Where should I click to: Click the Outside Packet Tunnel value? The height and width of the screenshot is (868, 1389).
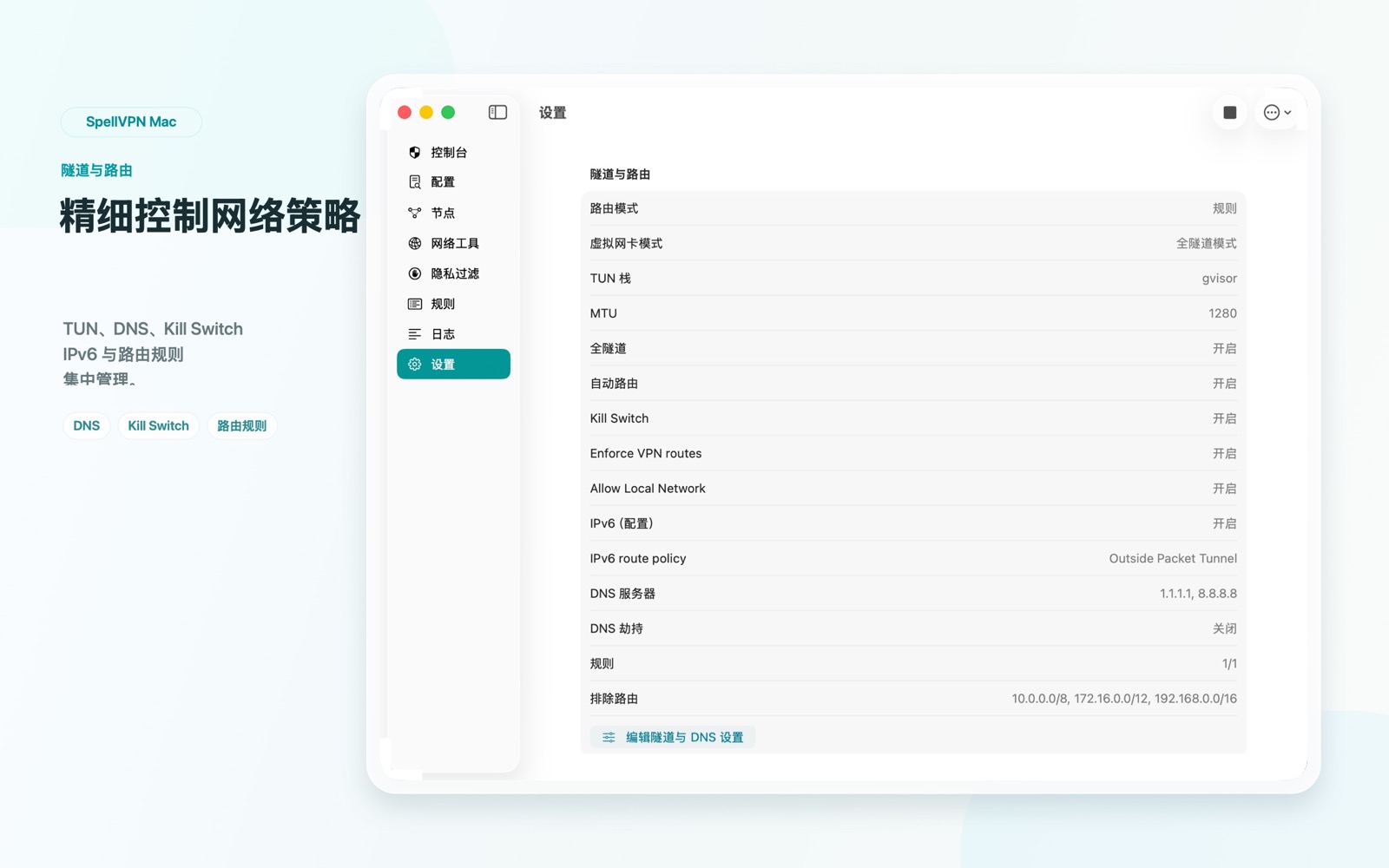1173,558
